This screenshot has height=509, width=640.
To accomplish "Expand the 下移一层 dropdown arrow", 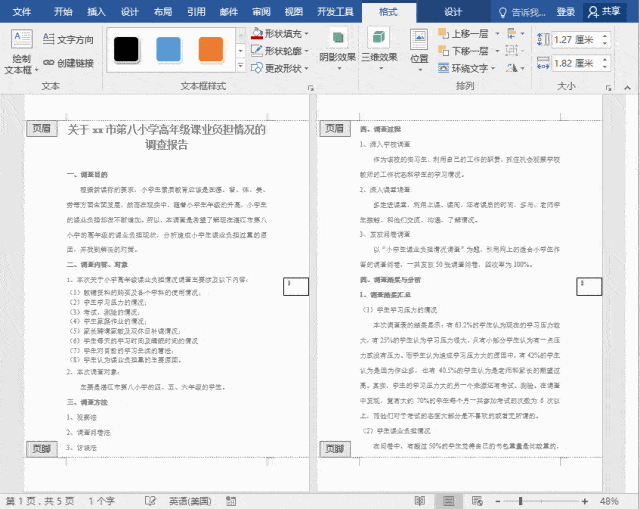I will point(497,51).
